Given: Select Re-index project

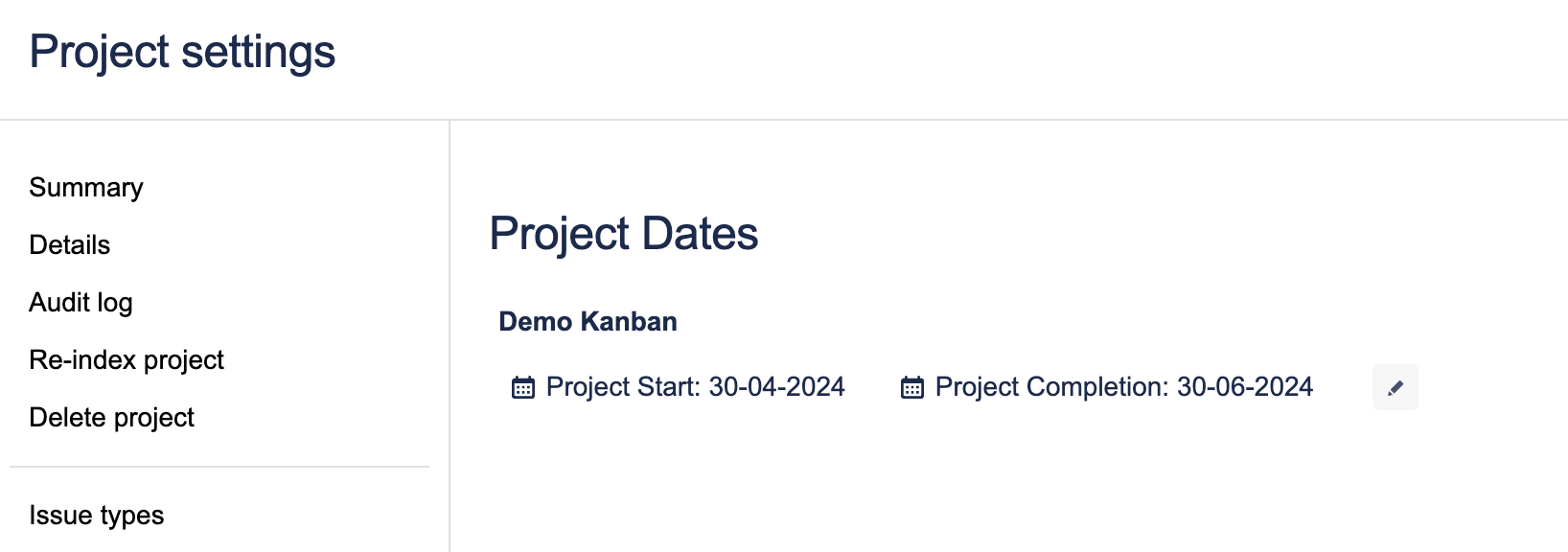Looking at the screenshot, I should [127, 359].
